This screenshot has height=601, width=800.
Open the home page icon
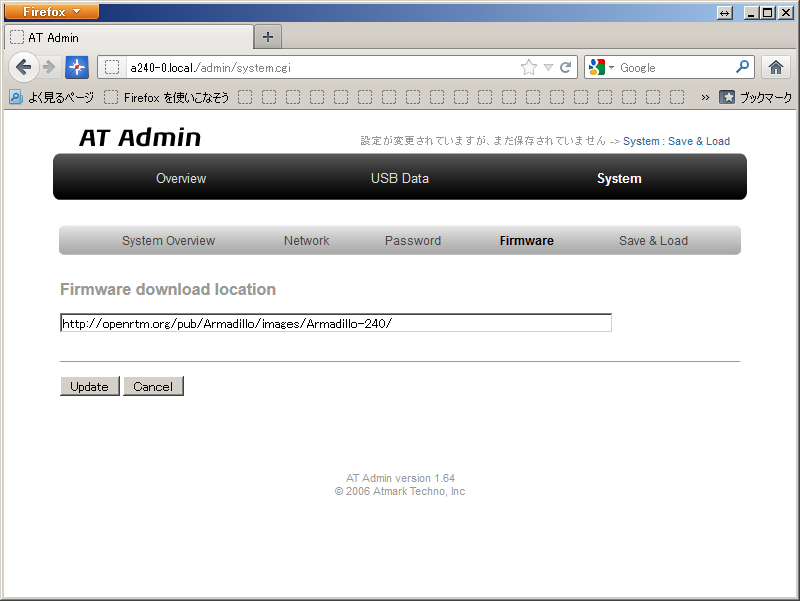(776, 67)
